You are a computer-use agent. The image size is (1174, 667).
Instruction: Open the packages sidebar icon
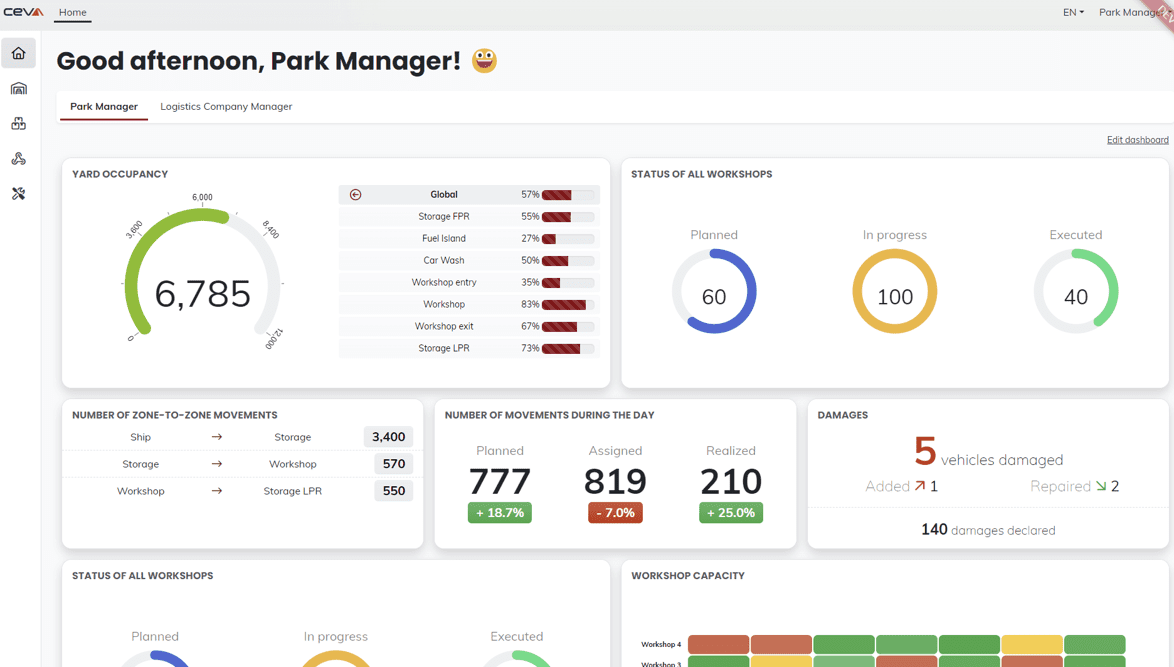(19, 124)
